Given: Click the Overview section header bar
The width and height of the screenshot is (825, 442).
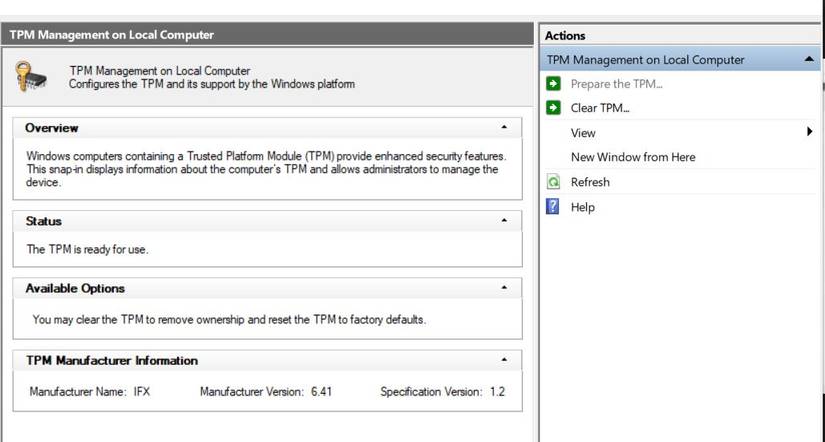Looking at the screenshot, I should tap(250, 128).
